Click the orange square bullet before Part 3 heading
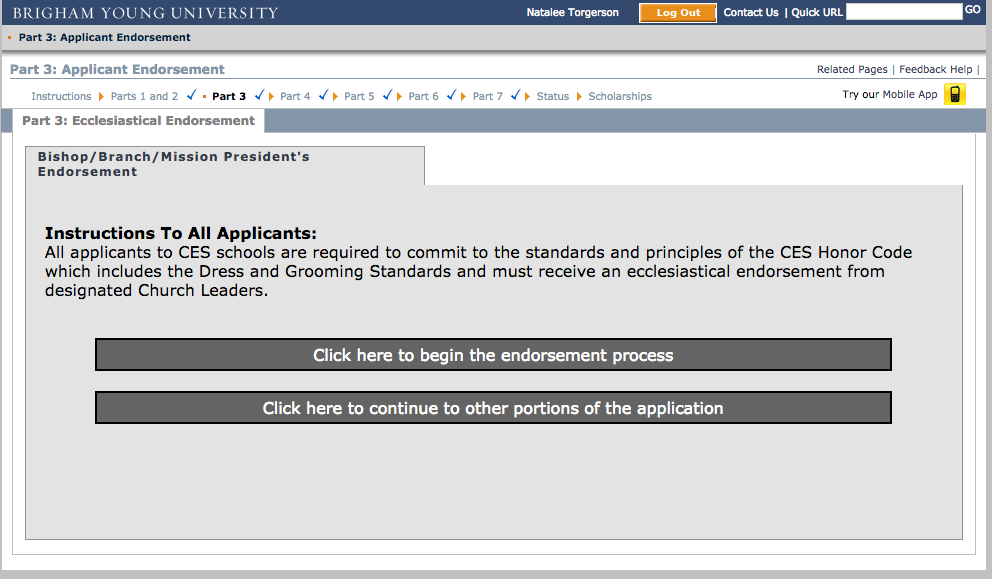The image size is (992, 579). [x=8, y=36]
